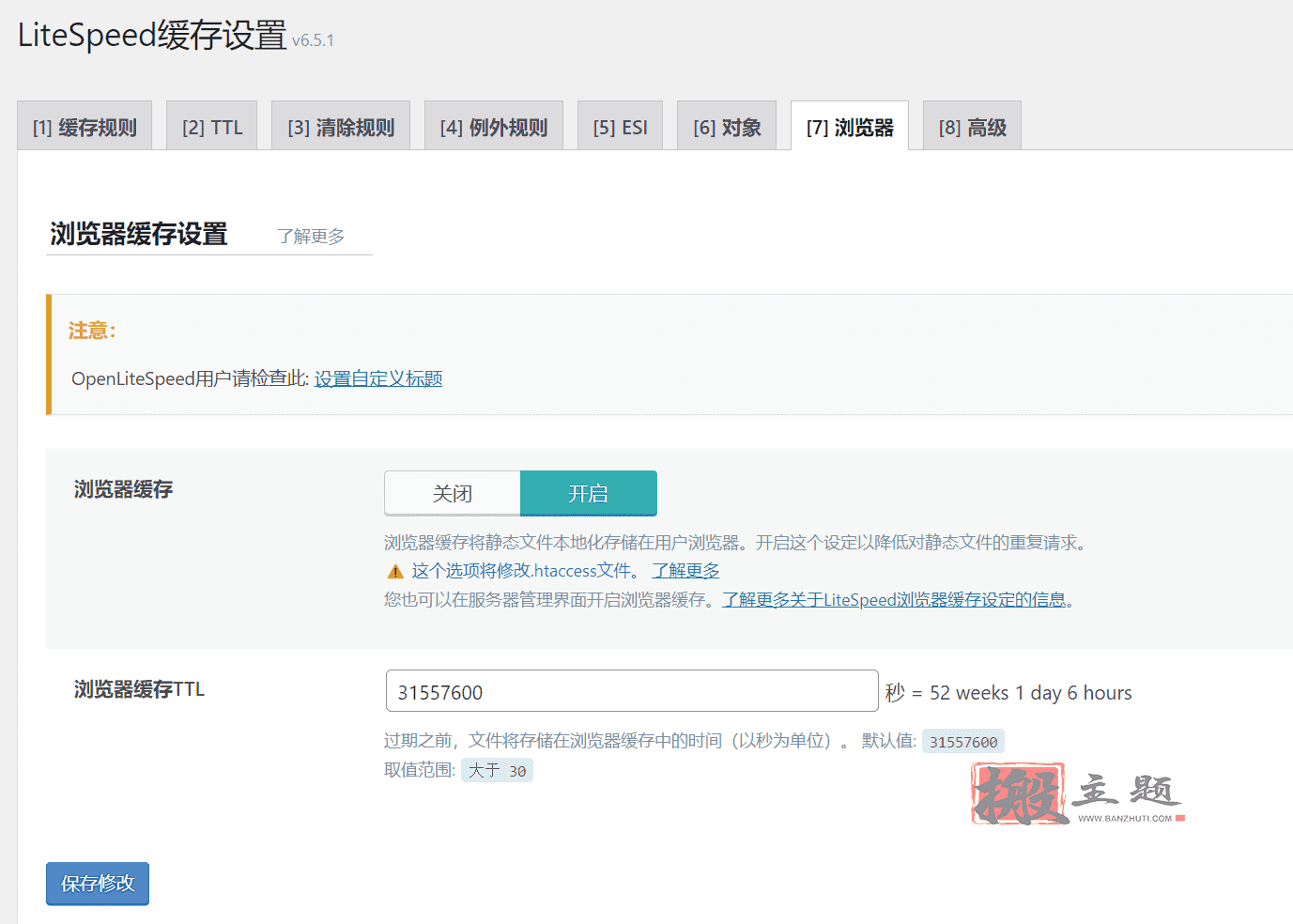Go to the [5] ESI tab
This screenshot has width=1293, height=924.
click(620, 126)
